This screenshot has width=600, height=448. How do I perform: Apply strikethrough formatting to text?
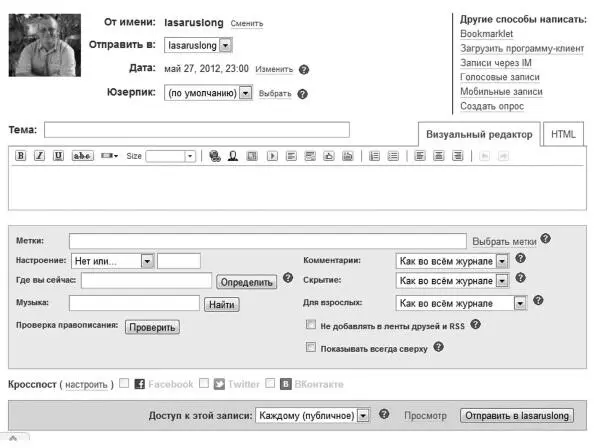pyautogui.click(x=83, y=156)
